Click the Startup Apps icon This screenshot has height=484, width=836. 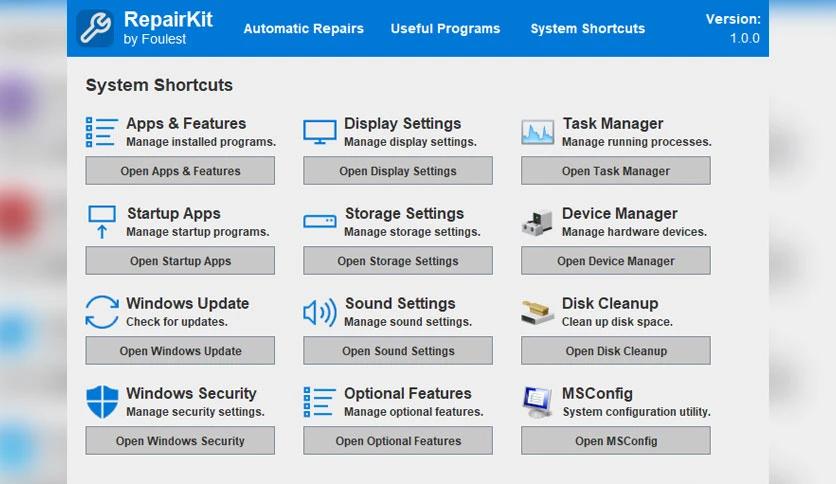pos(102,222)
